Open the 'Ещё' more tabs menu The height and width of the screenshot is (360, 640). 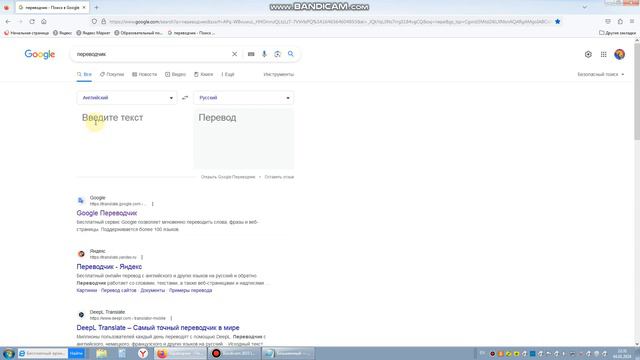click(x=228, y=74)
